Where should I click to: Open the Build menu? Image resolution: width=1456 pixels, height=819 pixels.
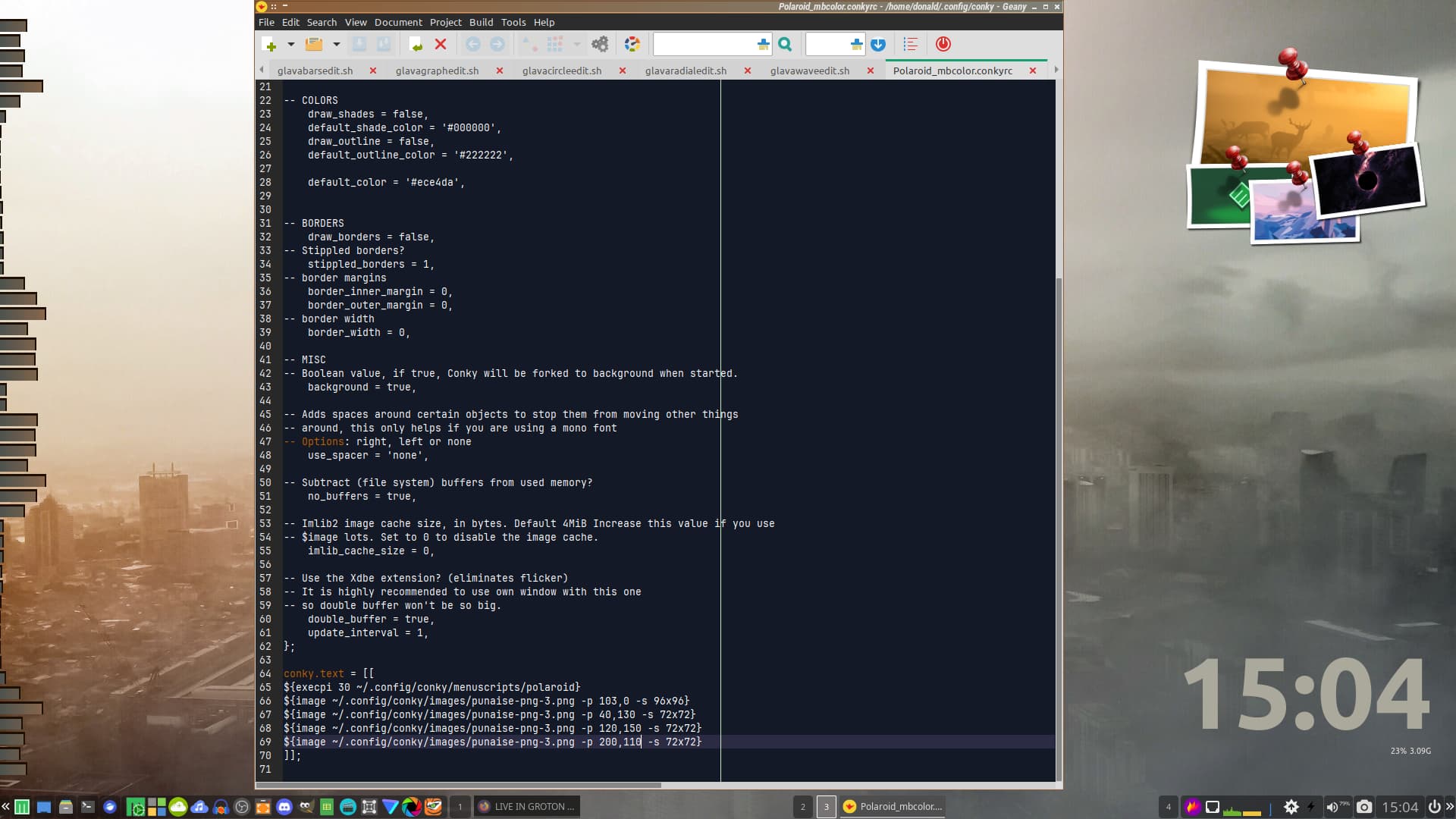(481, 22)
